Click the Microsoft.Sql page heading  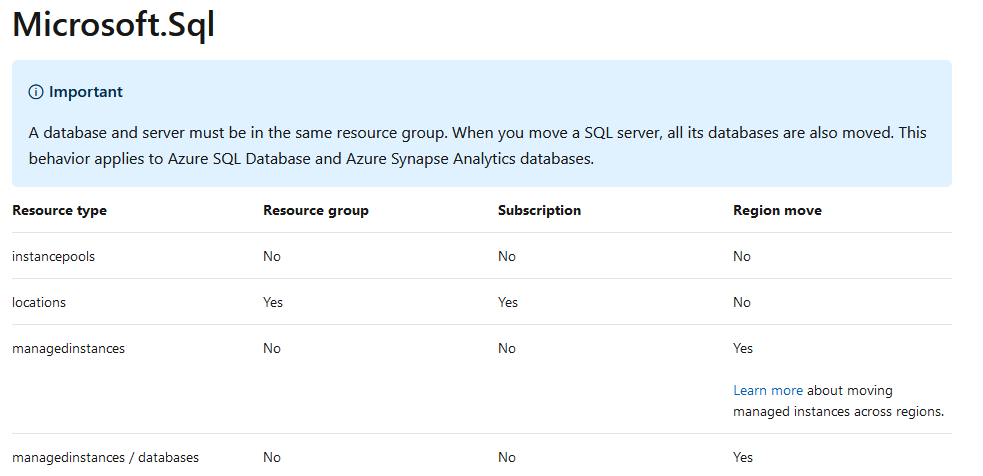click(x=113, y=25)
